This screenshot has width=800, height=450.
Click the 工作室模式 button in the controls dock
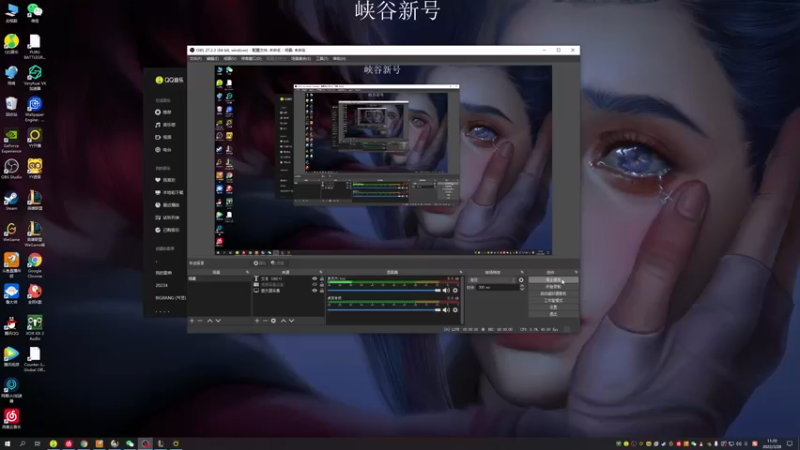tap(553, 301)
